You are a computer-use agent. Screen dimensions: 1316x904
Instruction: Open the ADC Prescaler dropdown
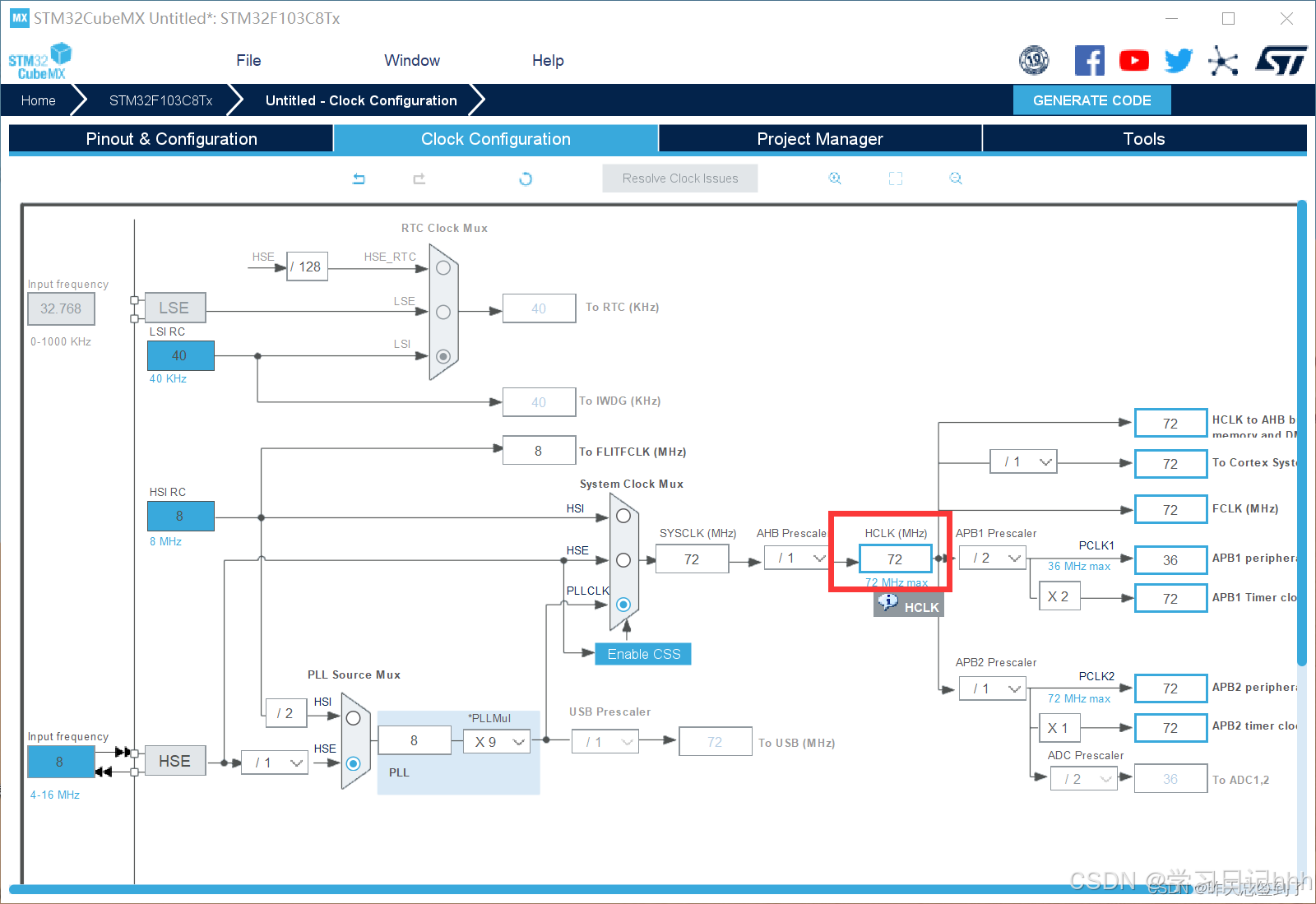coord(1084,779)
